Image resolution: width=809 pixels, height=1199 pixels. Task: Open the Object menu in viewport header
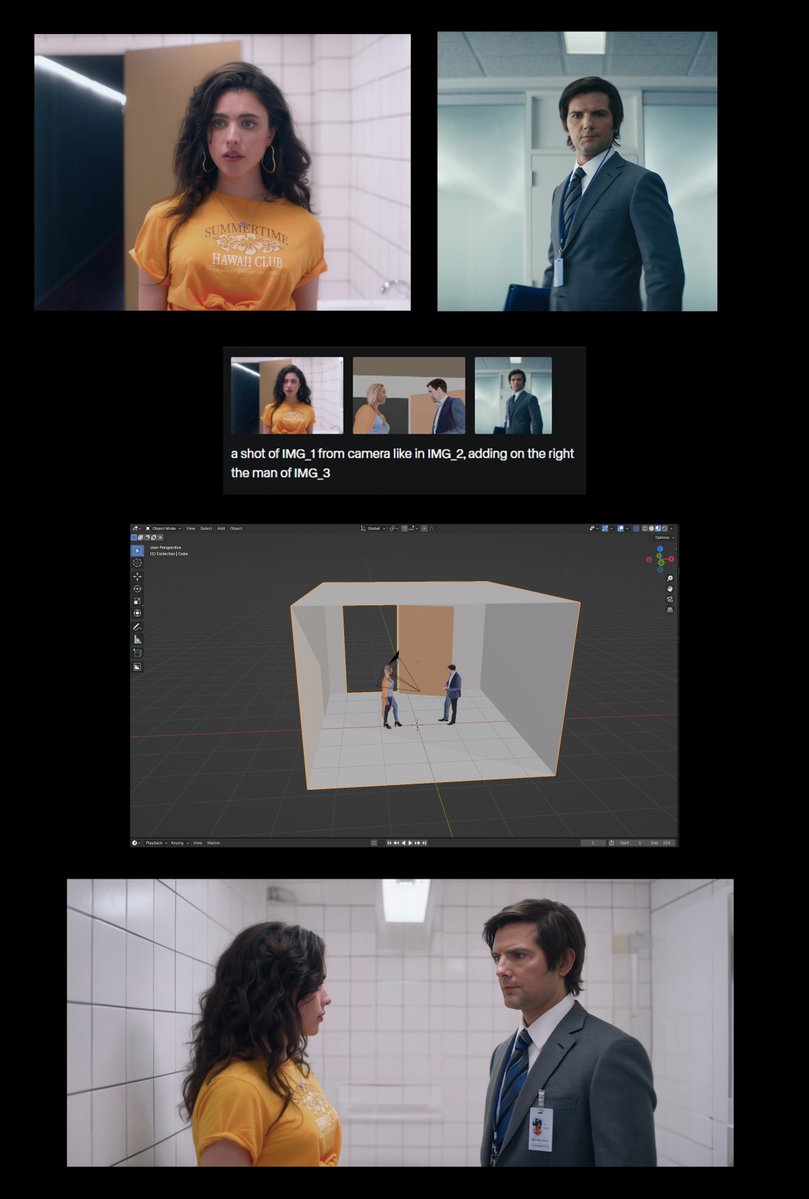click(236, 528)
